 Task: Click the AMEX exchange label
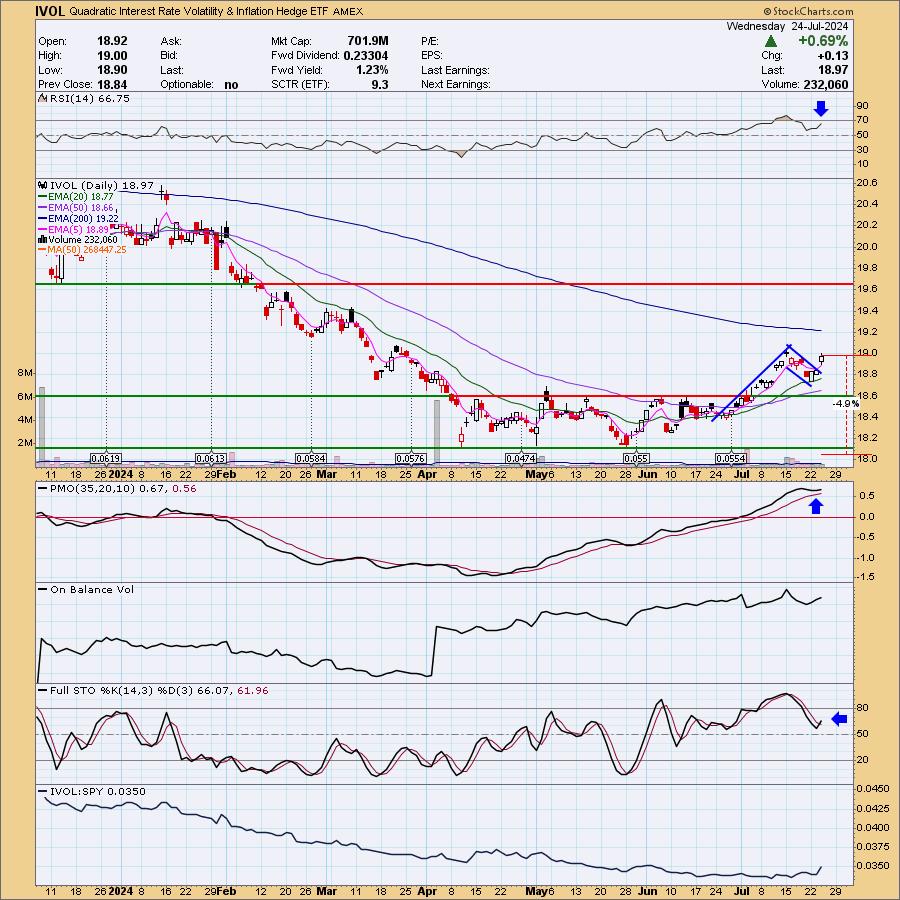347,11
